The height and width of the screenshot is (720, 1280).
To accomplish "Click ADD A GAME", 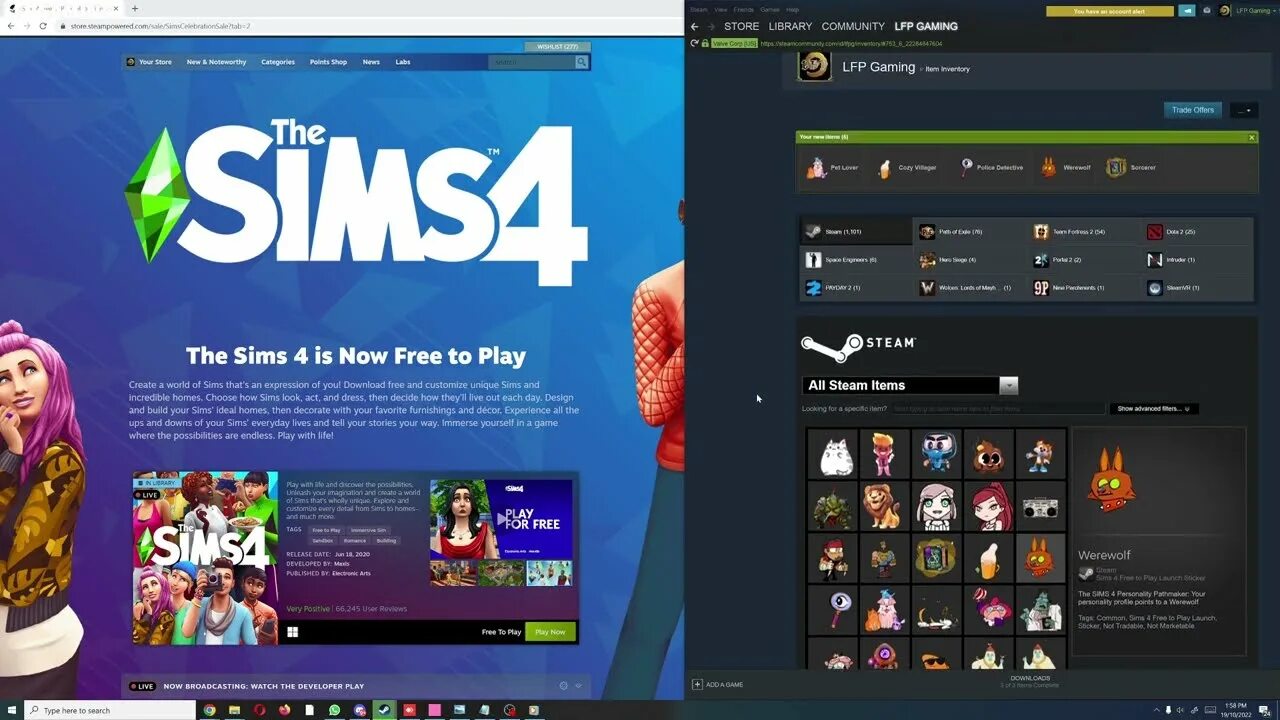I will click(718, 685).
